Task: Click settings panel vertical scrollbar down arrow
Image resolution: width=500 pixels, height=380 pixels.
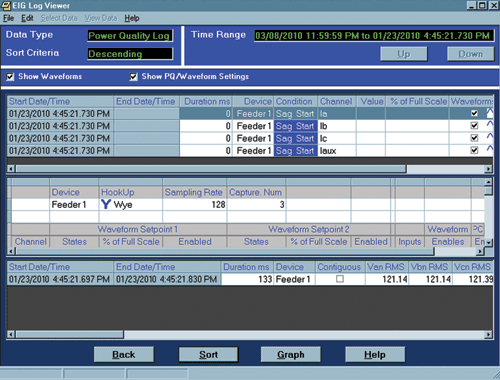Action: (488, 243)
